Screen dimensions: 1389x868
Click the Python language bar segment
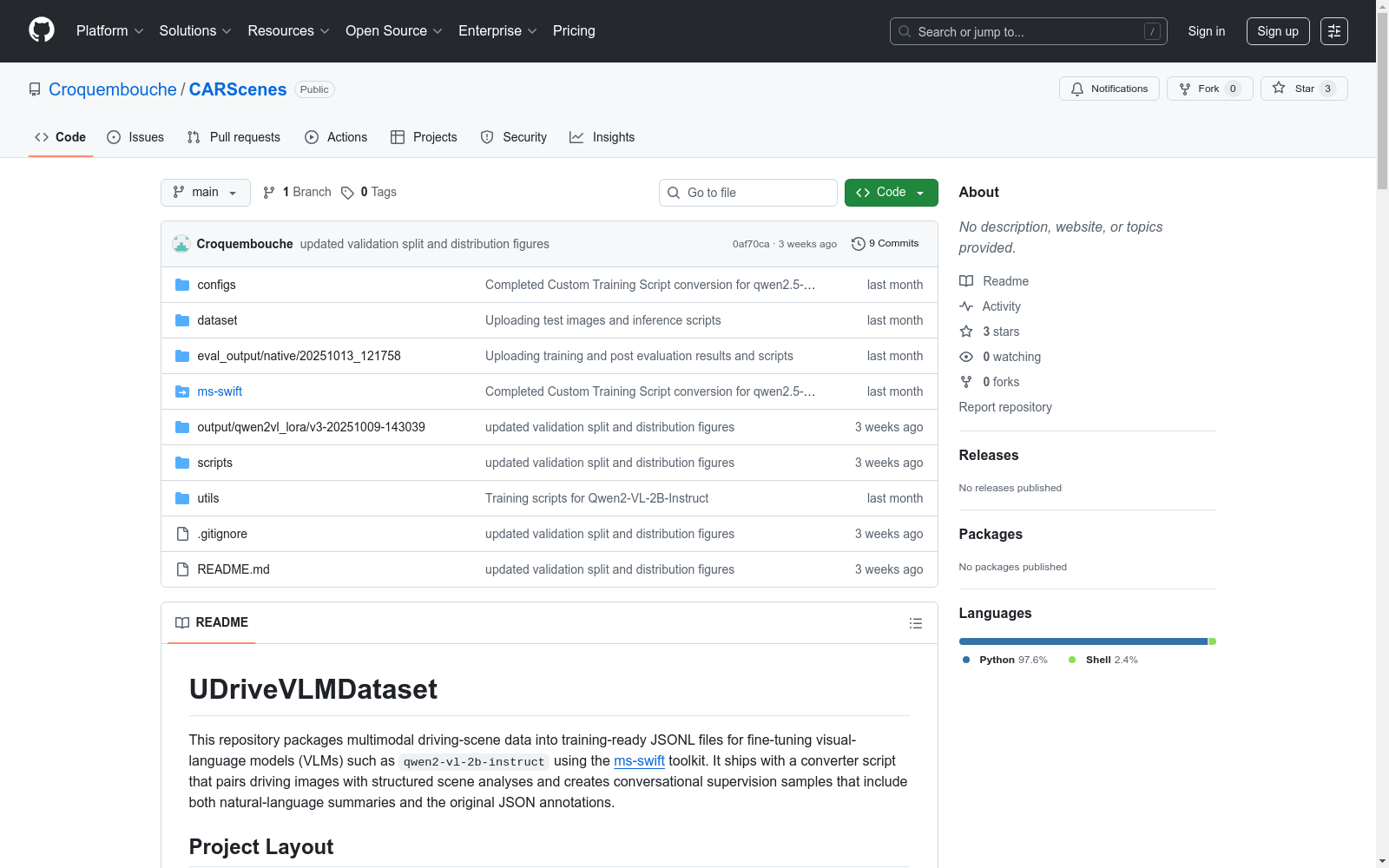click(x=1083, y=641)
